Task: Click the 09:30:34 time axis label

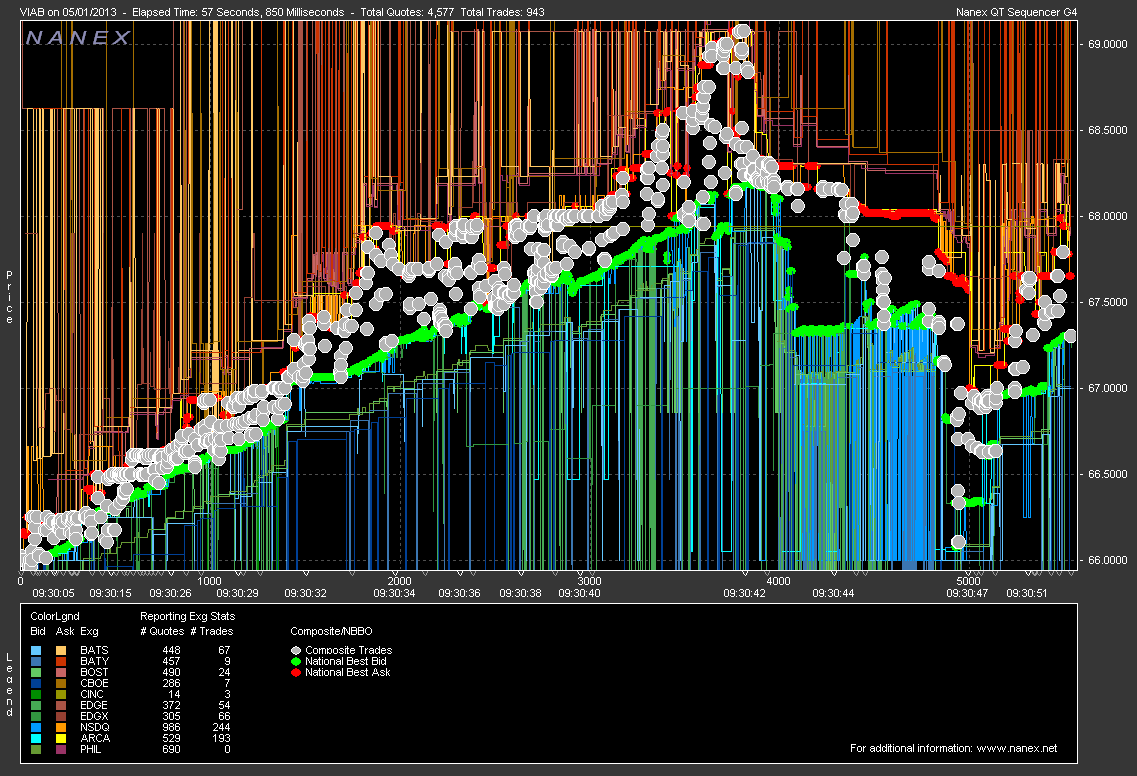Action: click(394, 593)
